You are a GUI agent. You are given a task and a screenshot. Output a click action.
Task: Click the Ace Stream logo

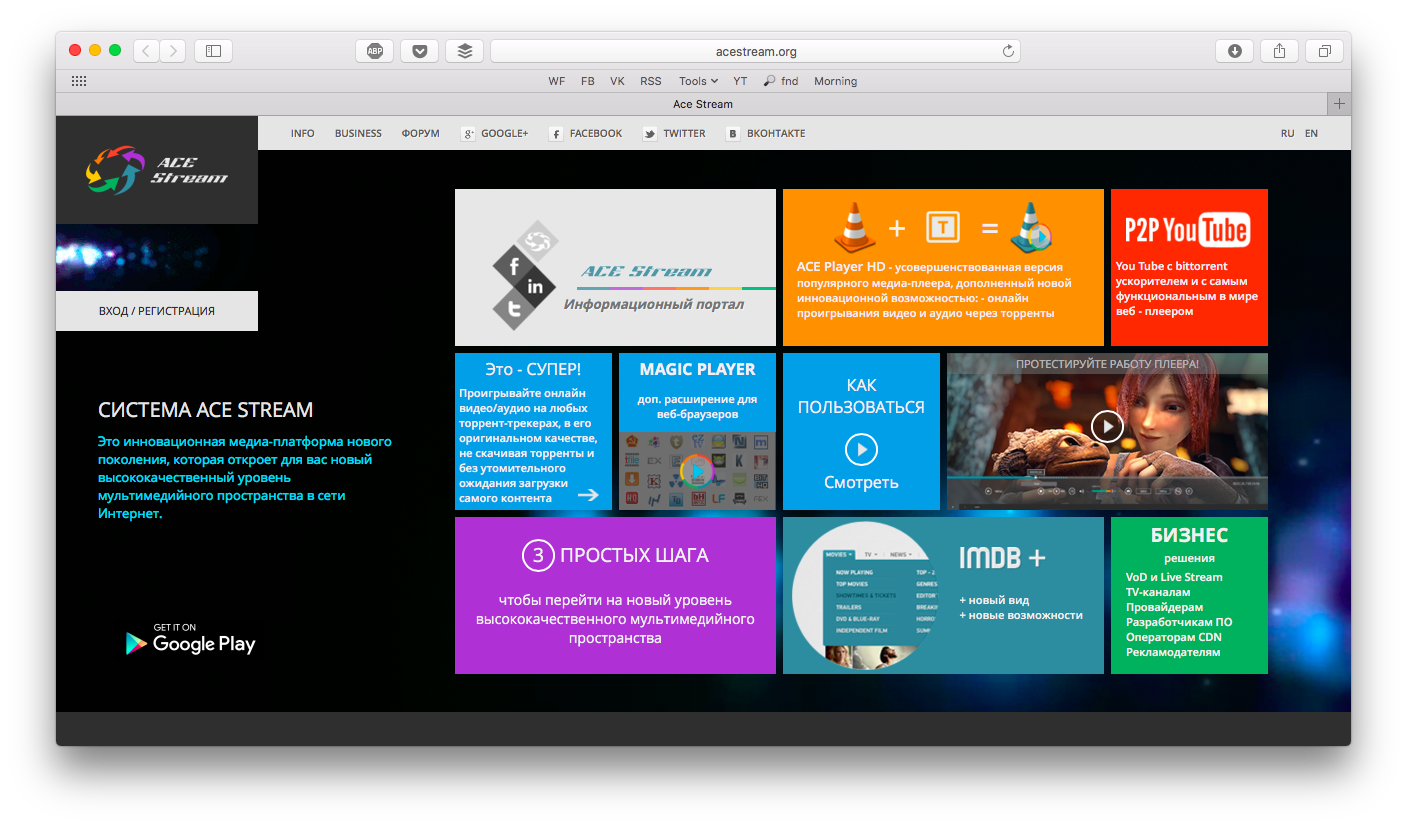coord(157,170)
